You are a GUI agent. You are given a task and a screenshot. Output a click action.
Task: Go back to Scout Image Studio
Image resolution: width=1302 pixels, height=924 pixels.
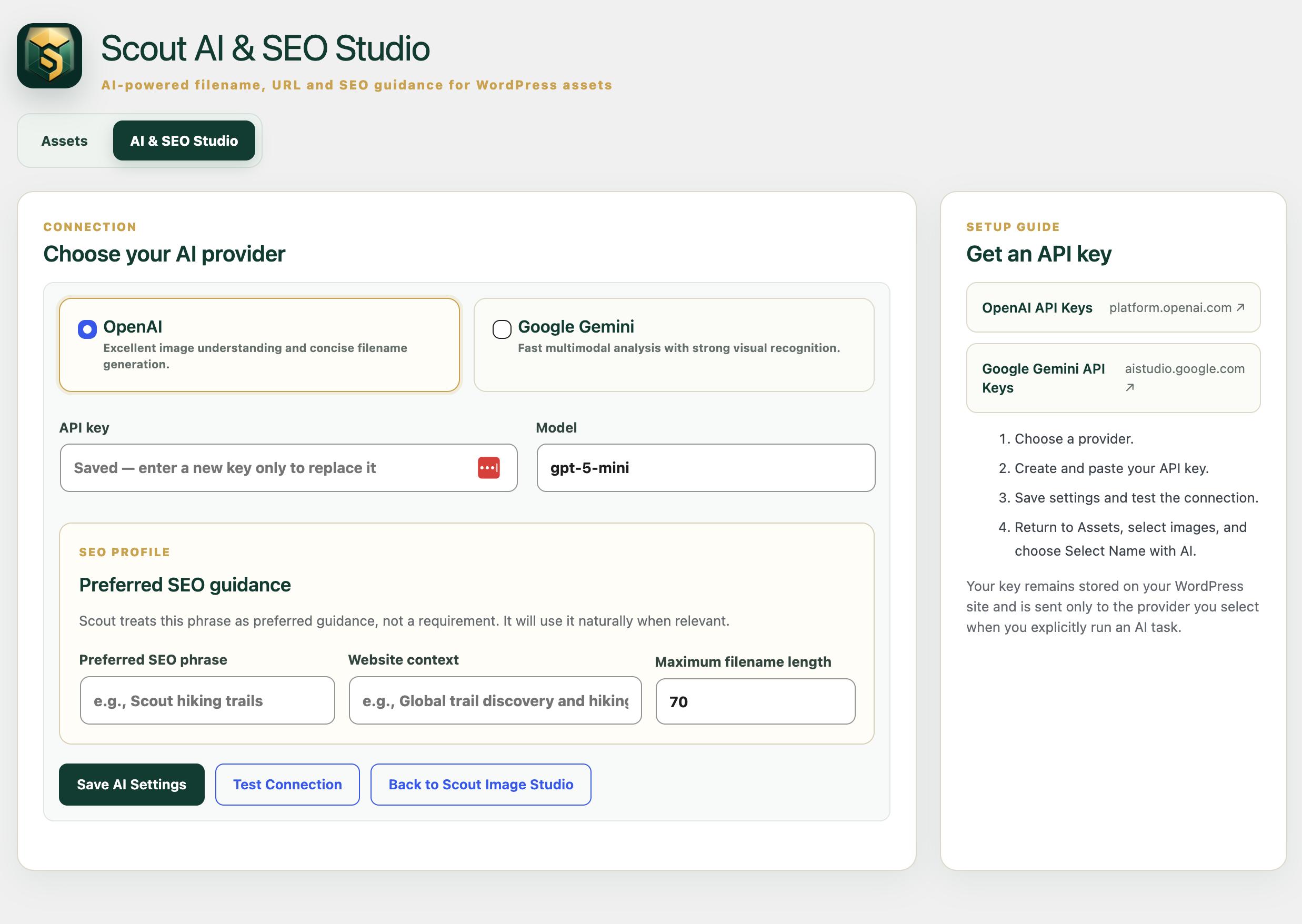click(x=481, y=784)
